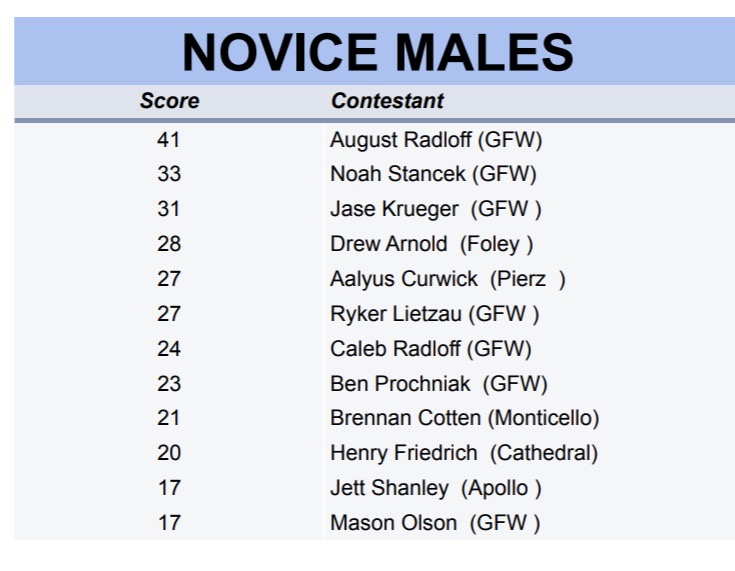Click score 33 for Noah Stancek
The image size is (735, 571).
pos(169,174)
